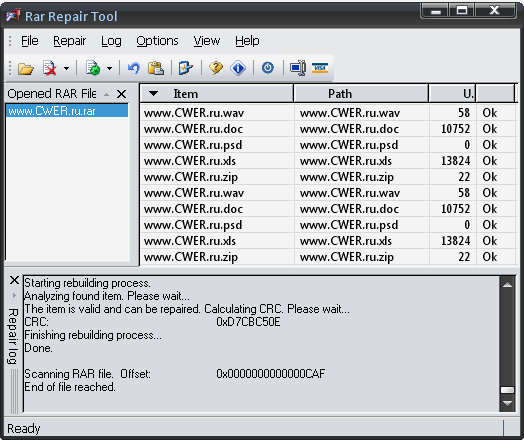Expand dropdown arrow next to repair icon
Screen dimensions: 524x440
tap(109, 68)
